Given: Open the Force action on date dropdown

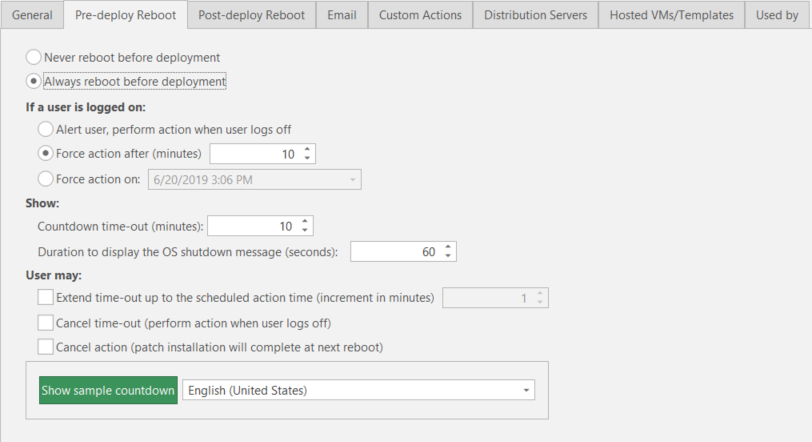Looking at the screenshot, I should (352, 180).
